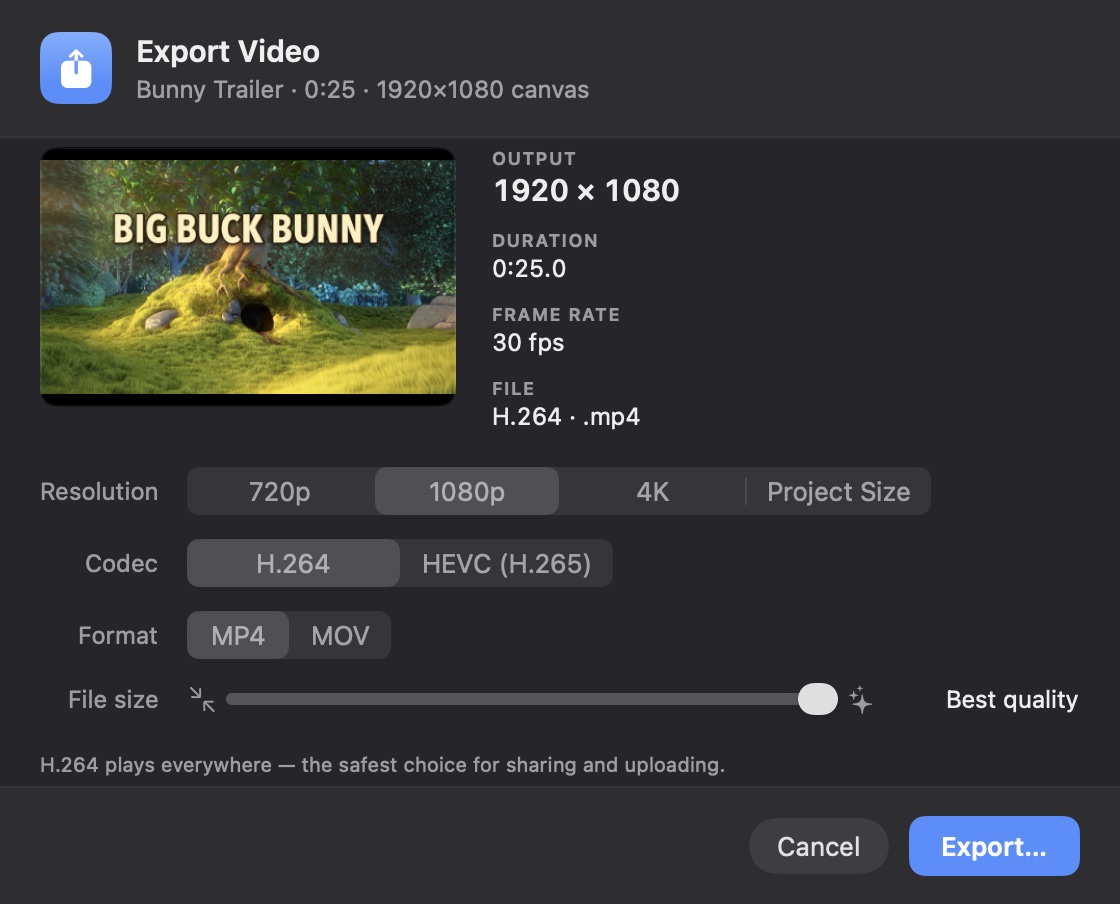Click the OUTPUT heading

[x=534, y=159]
